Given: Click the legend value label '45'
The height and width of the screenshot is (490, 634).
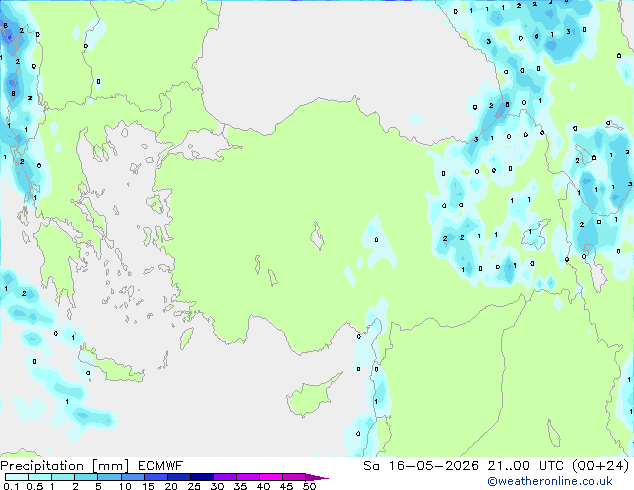Looking at the screenshot, I should pyautogui.click(x=286, y=486).
